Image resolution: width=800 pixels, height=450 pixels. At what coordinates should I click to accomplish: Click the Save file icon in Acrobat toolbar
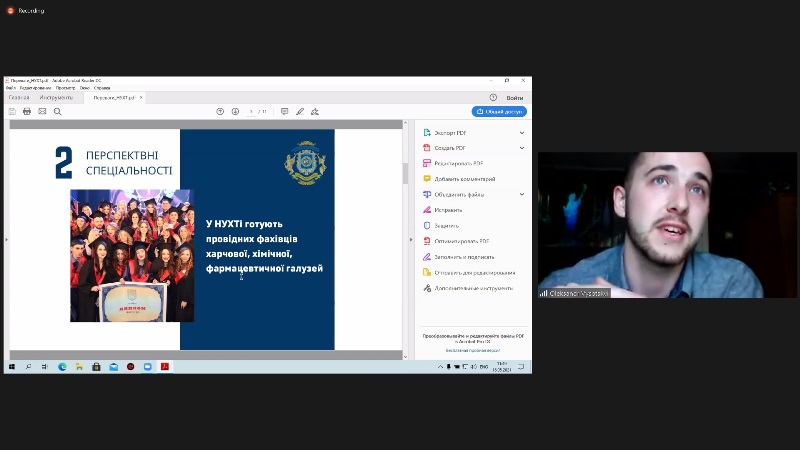click(x=12, y=111)
